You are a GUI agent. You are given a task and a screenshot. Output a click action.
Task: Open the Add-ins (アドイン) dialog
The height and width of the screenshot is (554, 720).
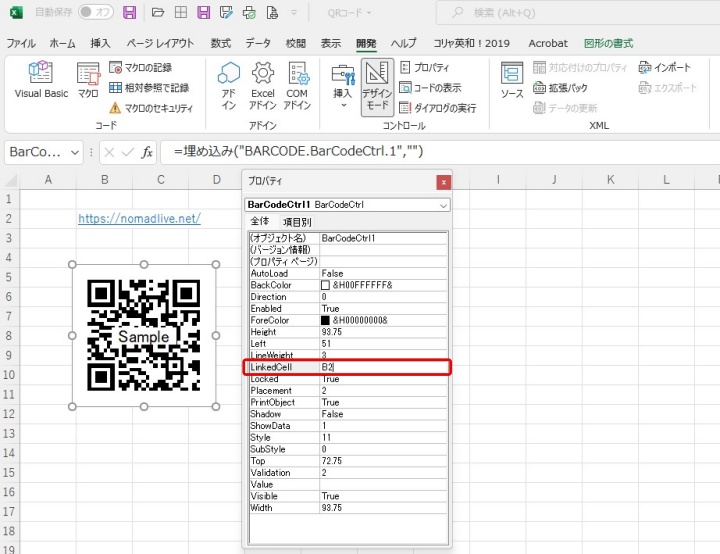229,86
